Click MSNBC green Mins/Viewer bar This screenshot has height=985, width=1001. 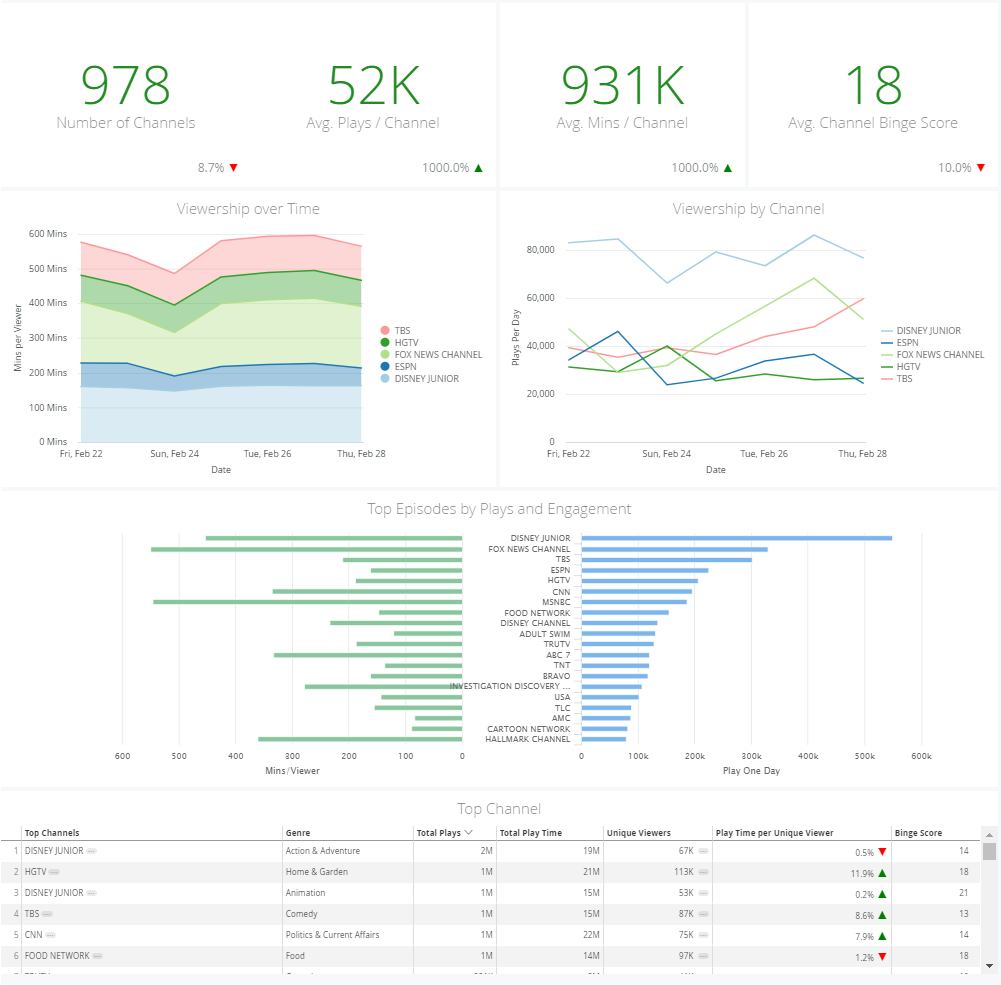pyautogui.click(x=308, y=602)
